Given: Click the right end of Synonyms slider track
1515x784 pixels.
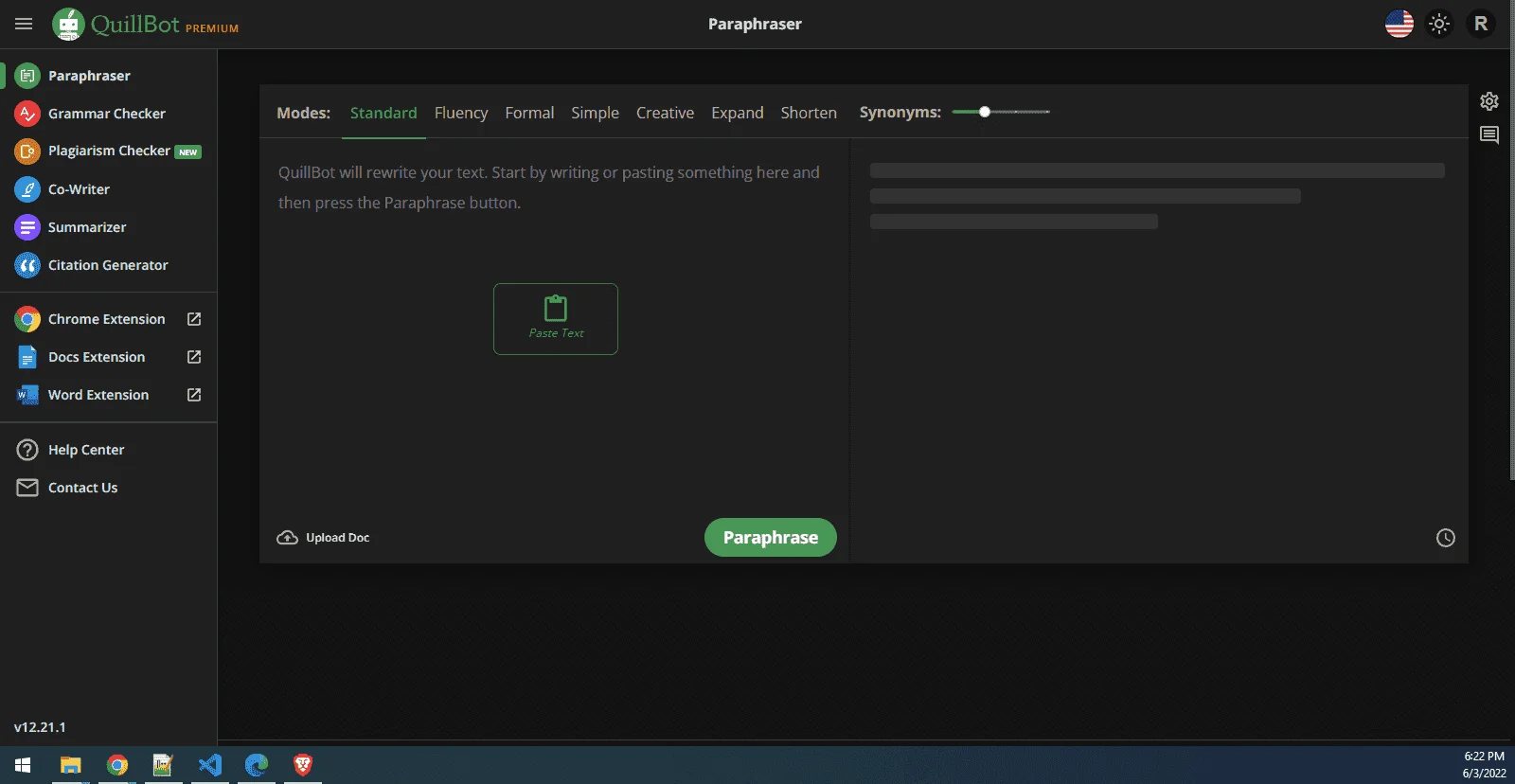Looking at the screenshot, I should coord(1047,112).
